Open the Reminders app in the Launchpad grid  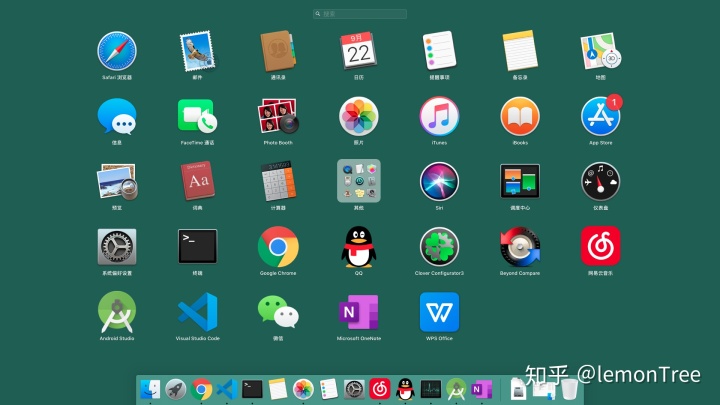pyautogui.click(x=439, y=50)
